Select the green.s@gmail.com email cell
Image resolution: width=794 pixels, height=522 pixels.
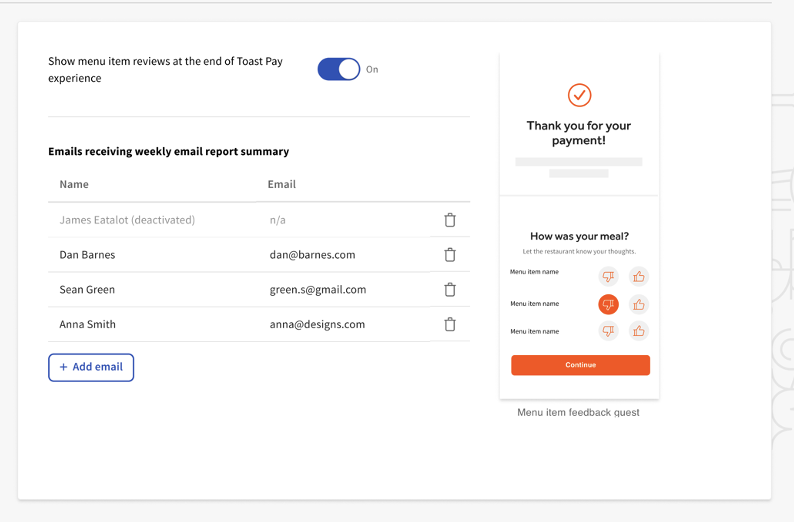(x=316, y=290)
